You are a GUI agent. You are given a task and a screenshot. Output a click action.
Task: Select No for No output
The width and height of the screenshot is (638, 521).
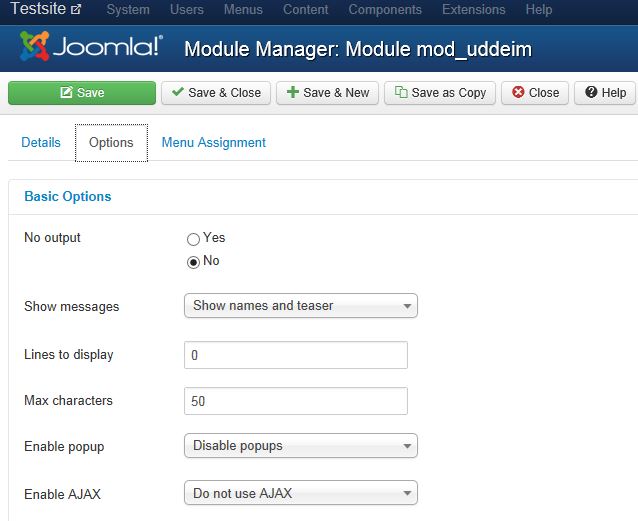(193, 262)
